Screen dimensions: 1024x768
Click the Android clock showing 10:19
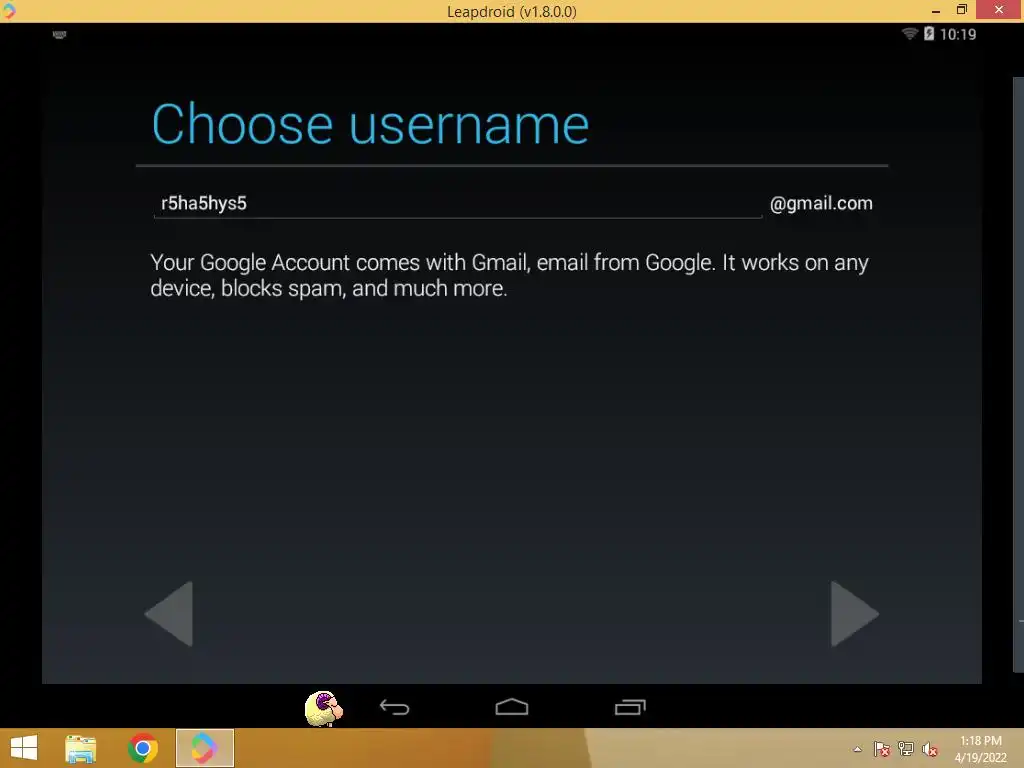pos(958,35)
